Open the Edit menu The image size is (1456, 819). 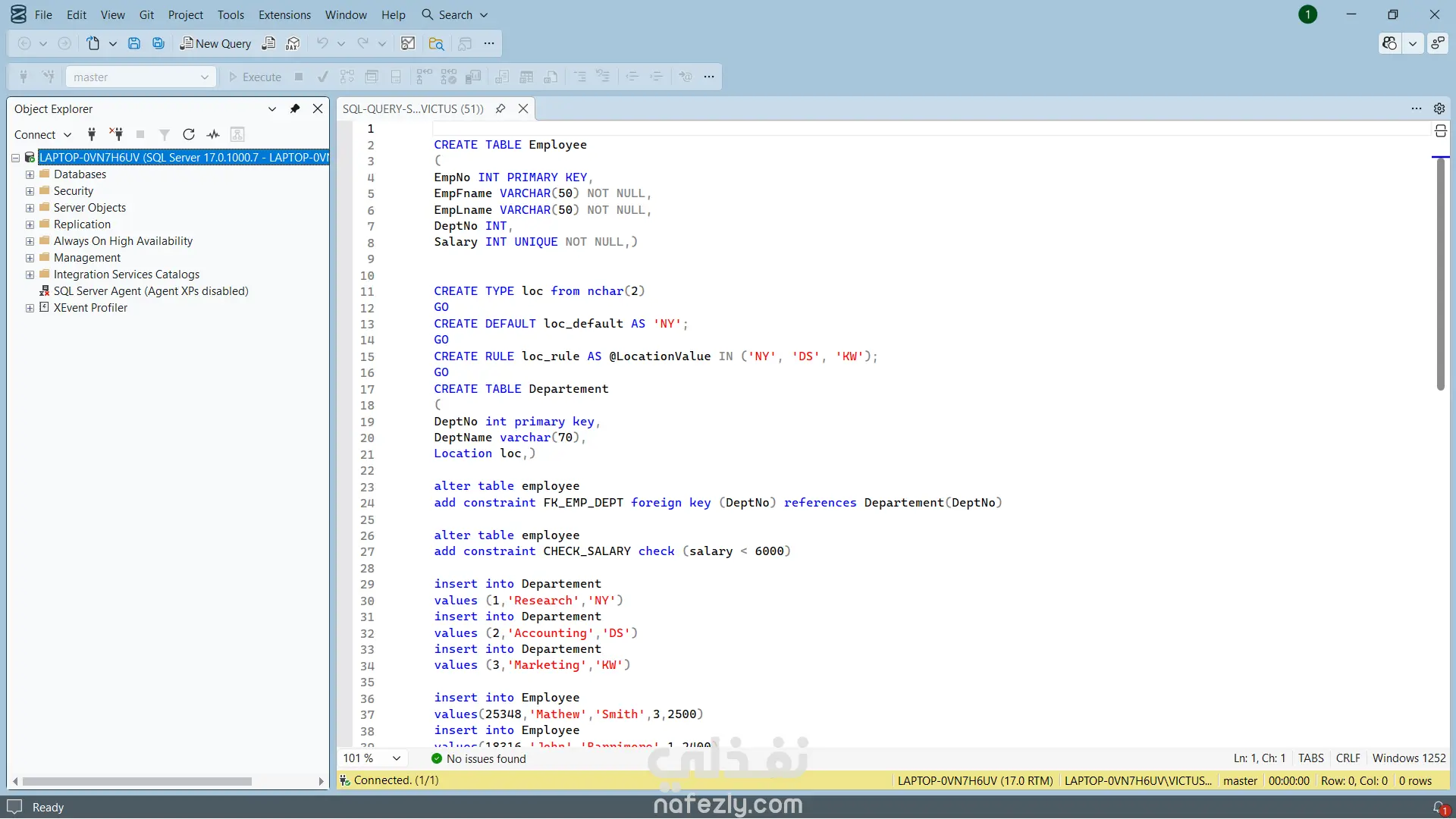(77, 14)
